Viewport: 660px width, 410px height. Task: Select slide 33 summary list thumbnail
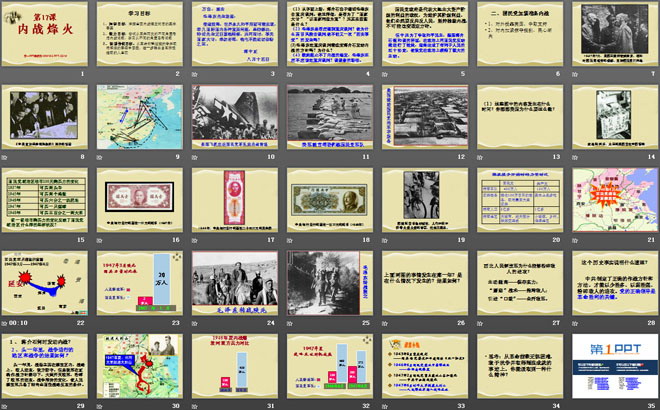pos(425,366)
